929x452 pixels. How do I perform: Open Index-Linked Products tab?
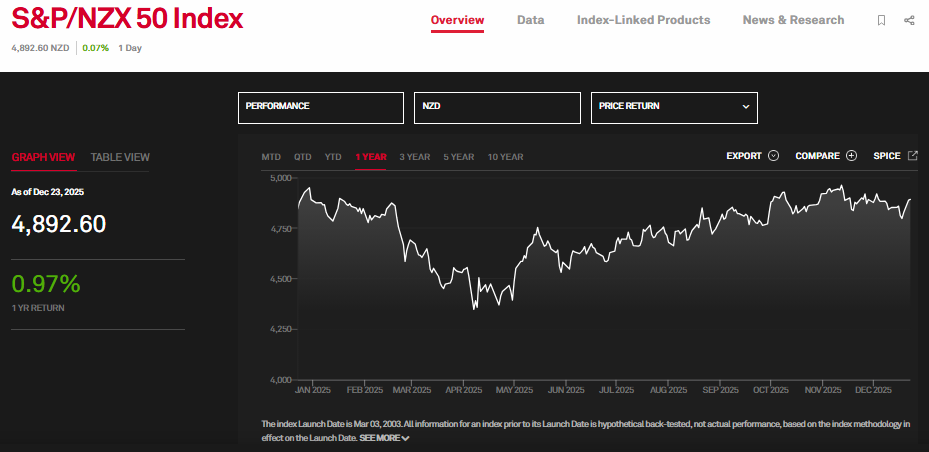pyautogui.click(x=643, y=20)
